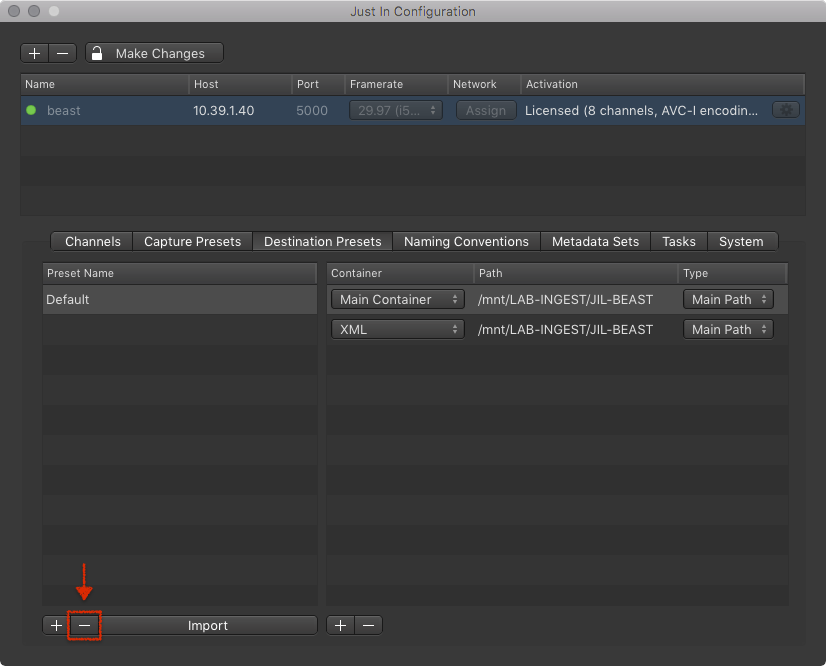Click the port value 5000
The image size is (826, 666).
312,111
